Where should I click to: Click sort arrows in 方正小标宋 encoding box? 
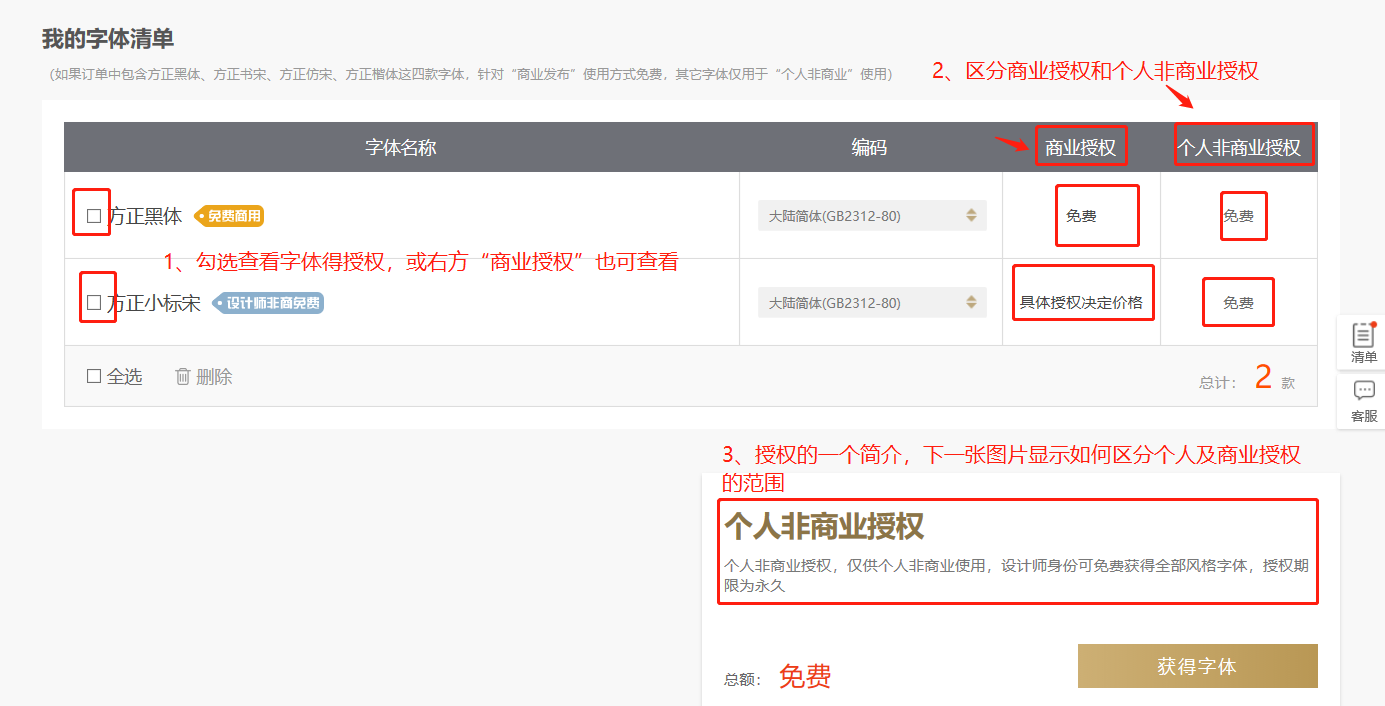[970, 302]
